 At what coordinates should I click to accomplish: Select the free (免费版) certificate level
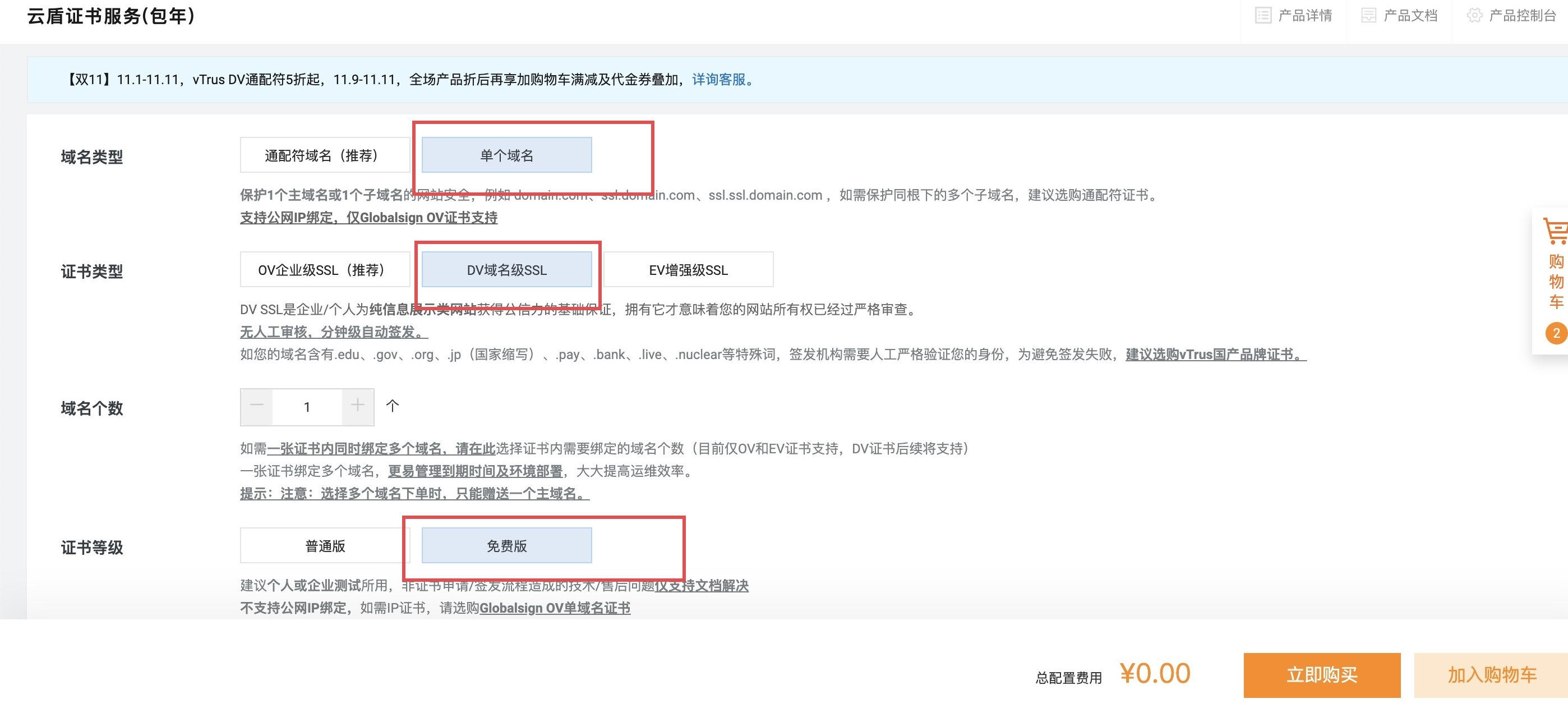coord(506,545)
